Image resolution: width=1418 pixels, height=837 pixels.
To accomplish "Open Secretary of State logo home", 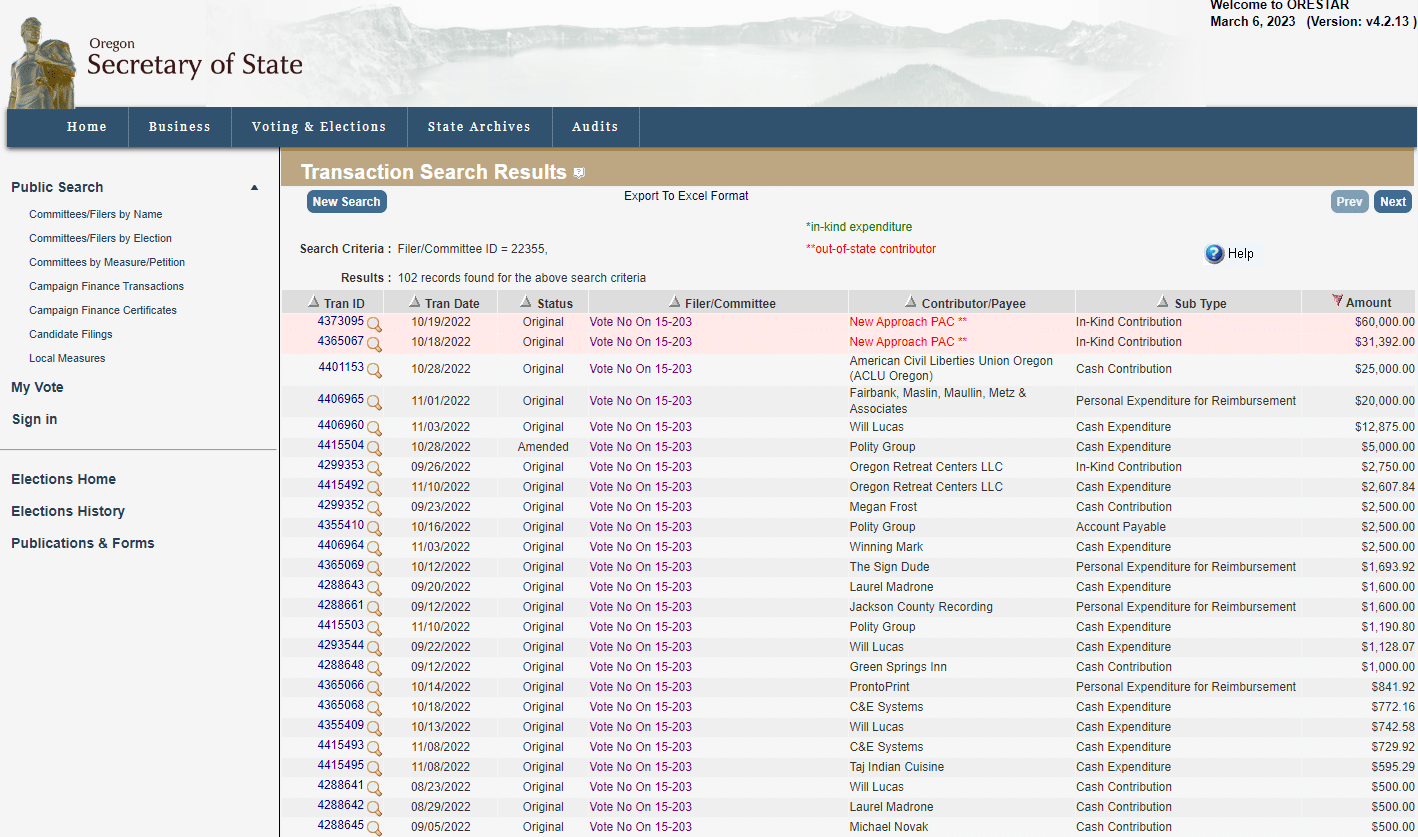I will pos(156,60).
